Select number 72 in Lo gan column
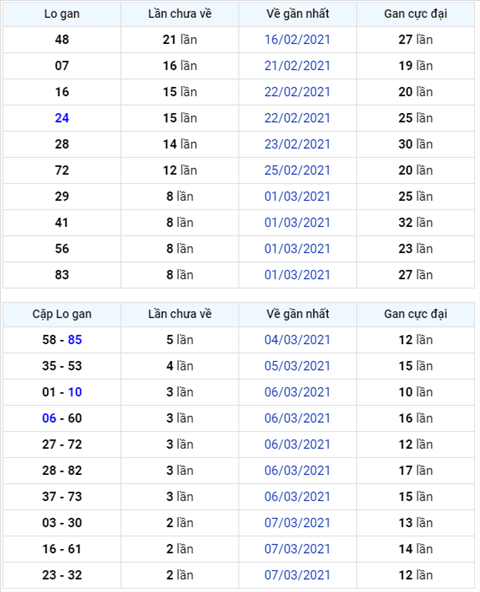Viewport: 480px width, 592px height. tap(62, 170)
